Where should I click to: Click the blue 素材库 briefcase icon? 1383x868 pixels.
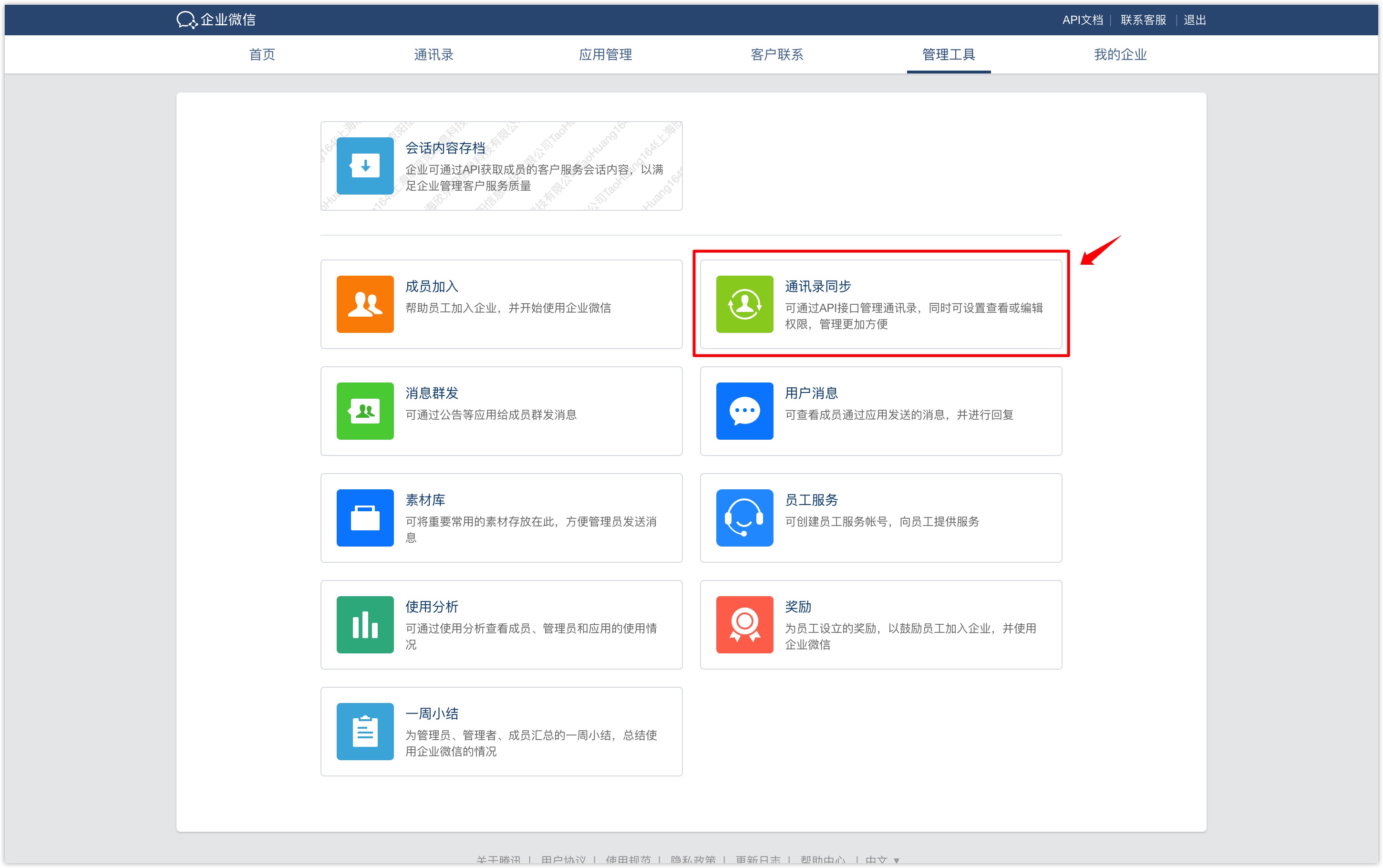(x=365, y=518)
